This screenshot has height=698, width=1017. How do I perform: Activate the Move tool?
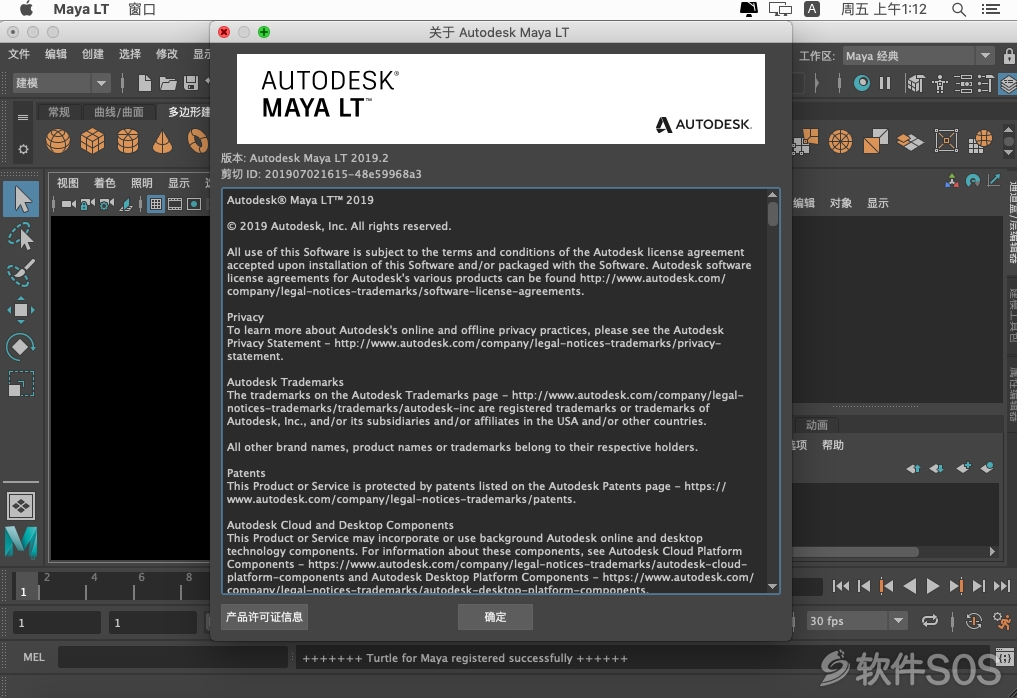[21, 310]
